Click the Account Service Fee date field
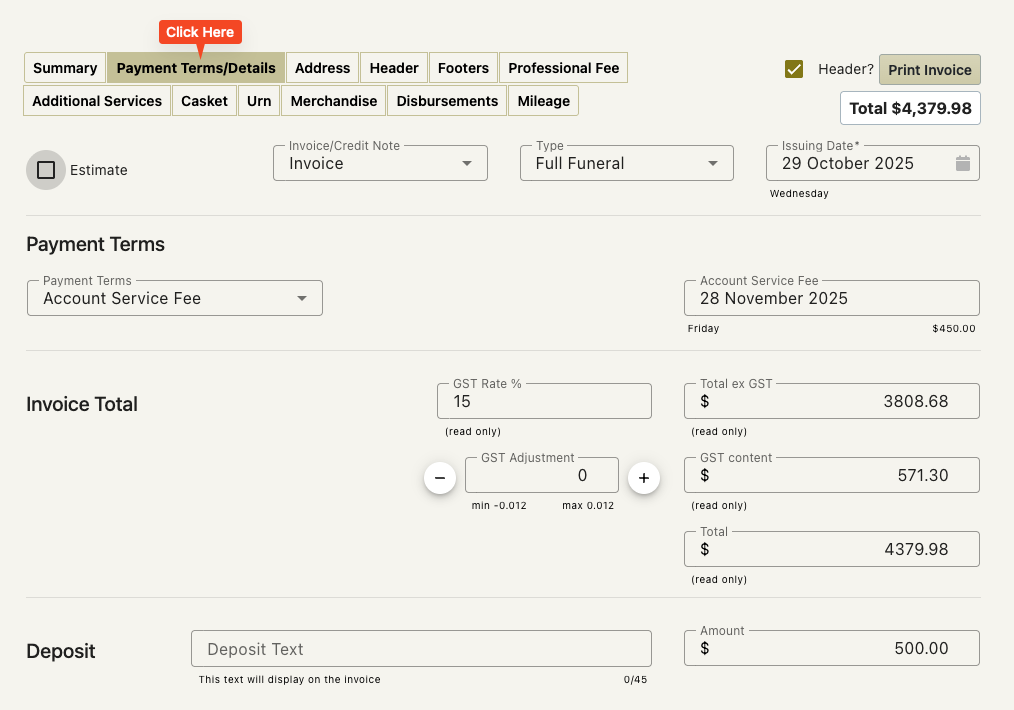Viewport: 1014px width, 710px height. pos(832,298)
